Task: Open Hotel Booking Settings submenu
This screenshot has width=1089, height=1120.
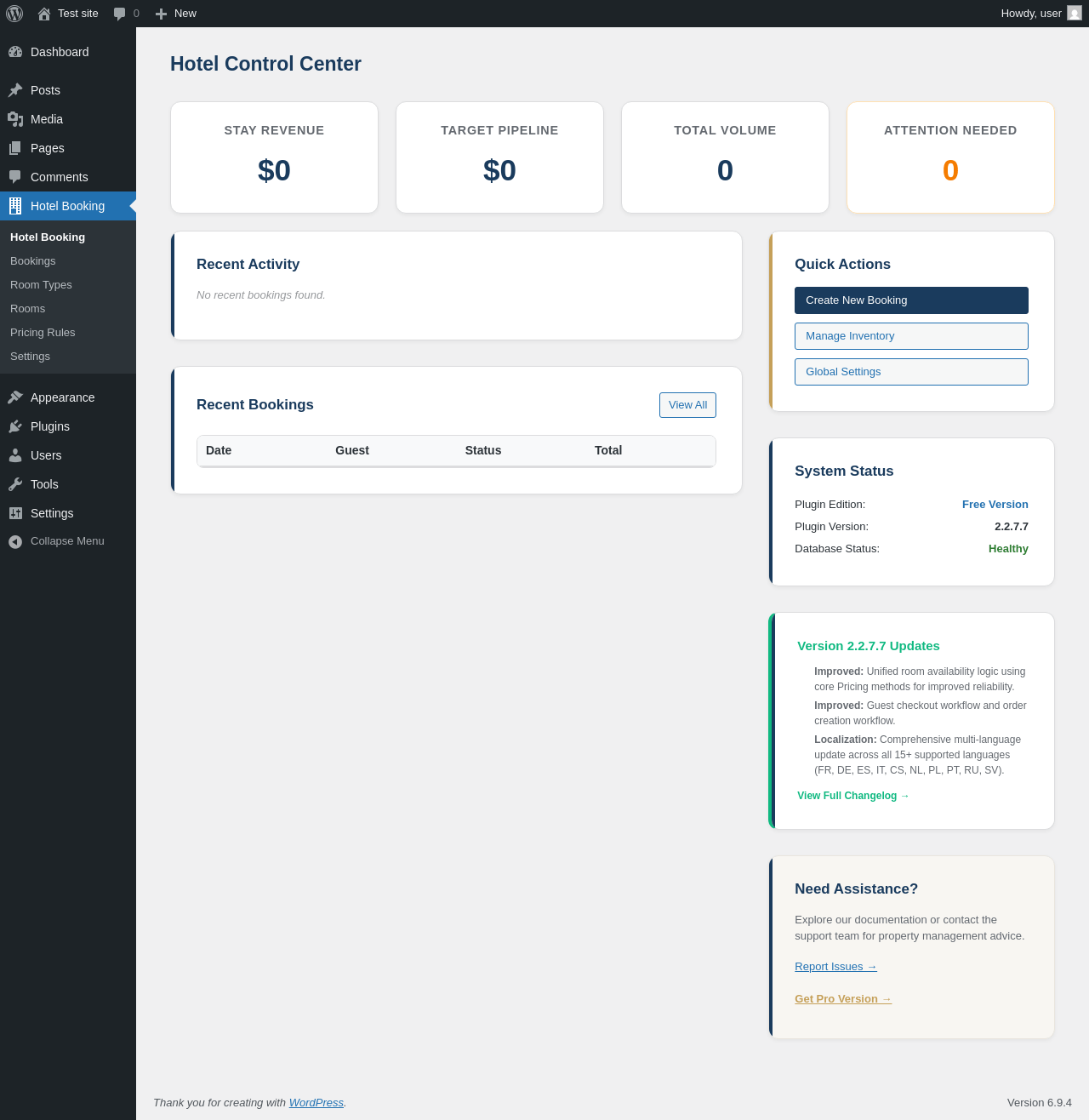Action: coord(68,357)
